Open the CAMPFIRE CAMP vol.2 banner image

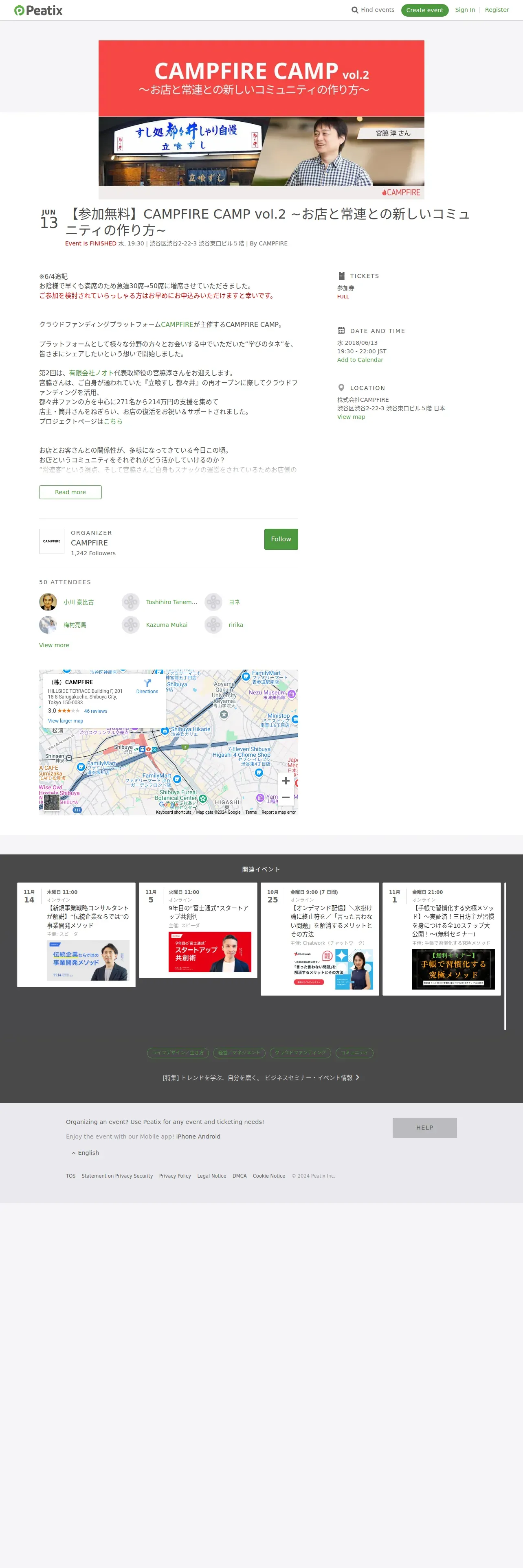(x=261, y=119)
